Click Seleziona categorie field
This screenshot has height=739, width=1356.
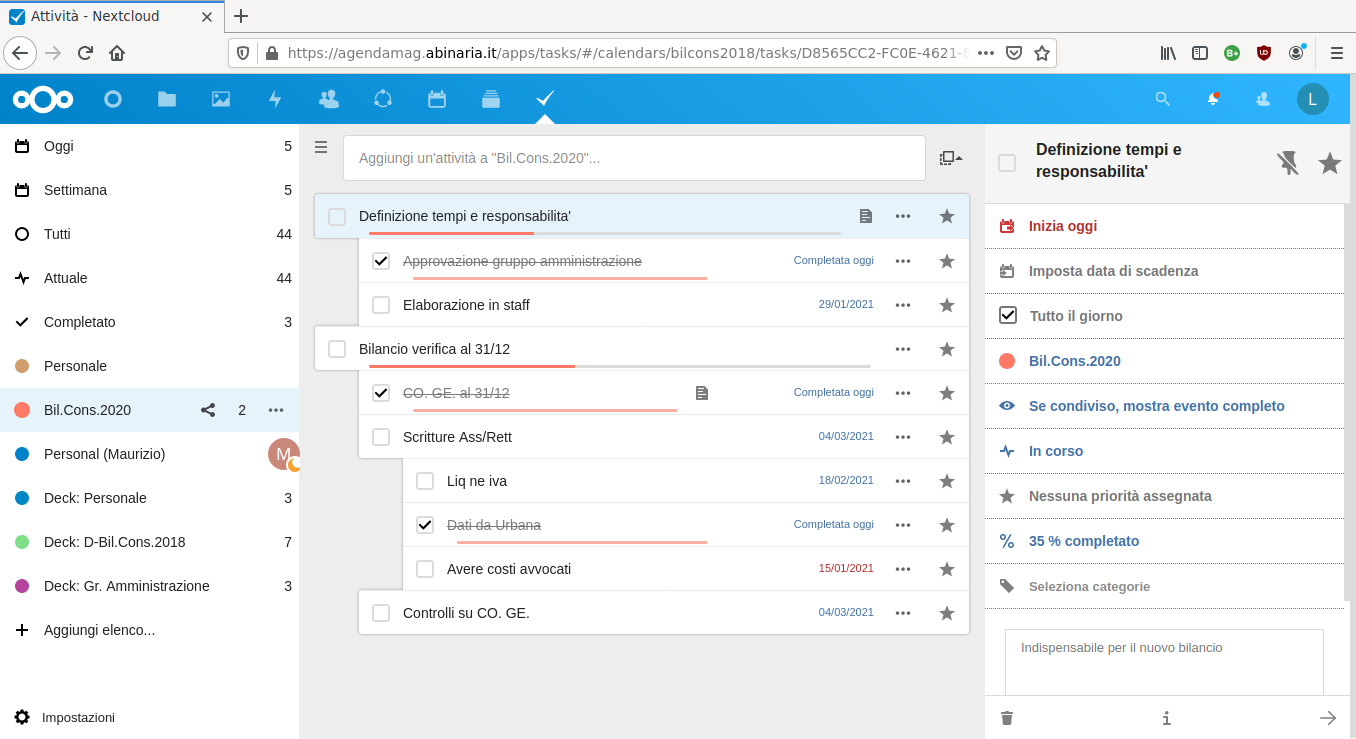pos(1164,586)
